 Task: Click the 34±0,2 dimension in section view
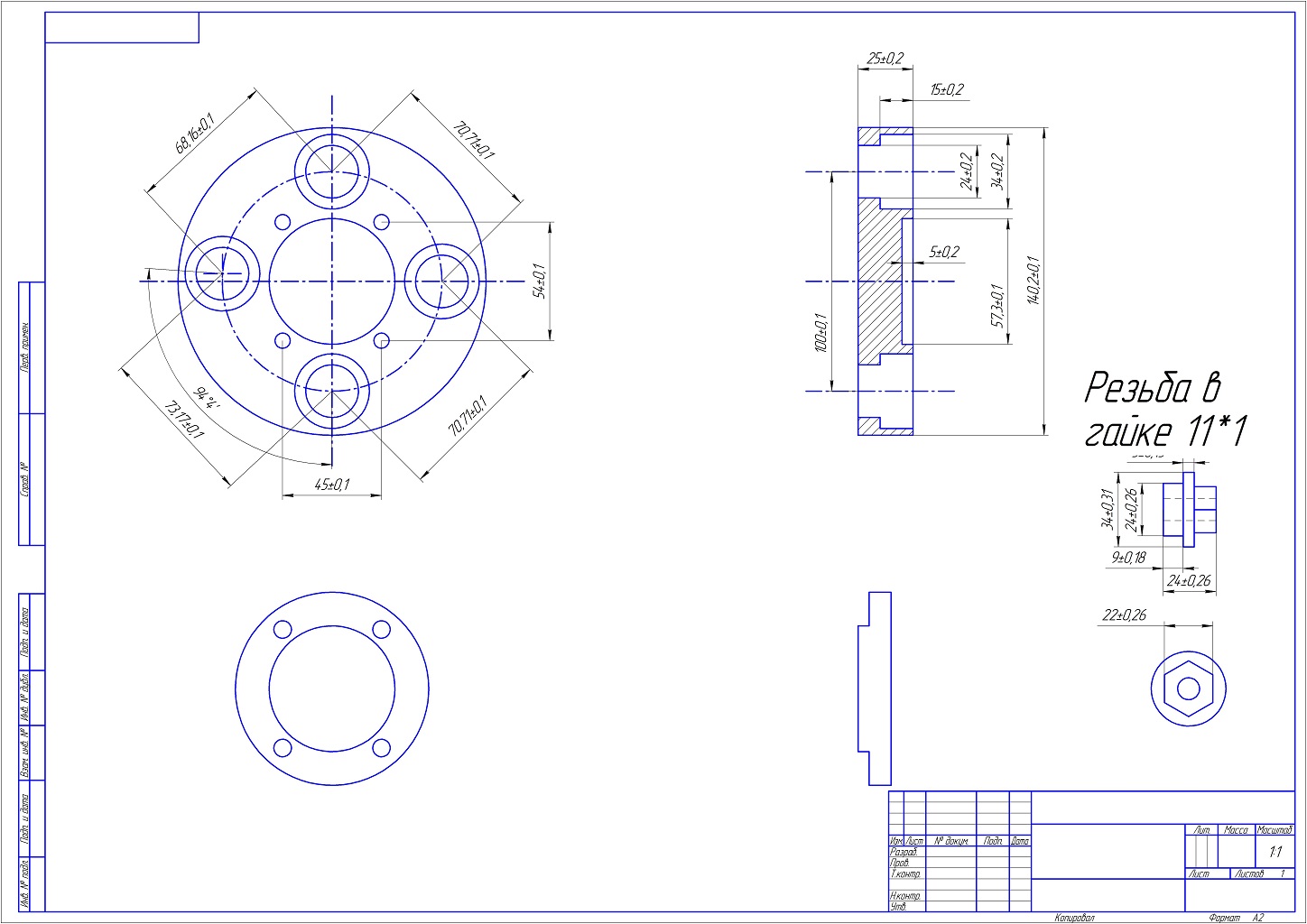click(x=996, y=171)
